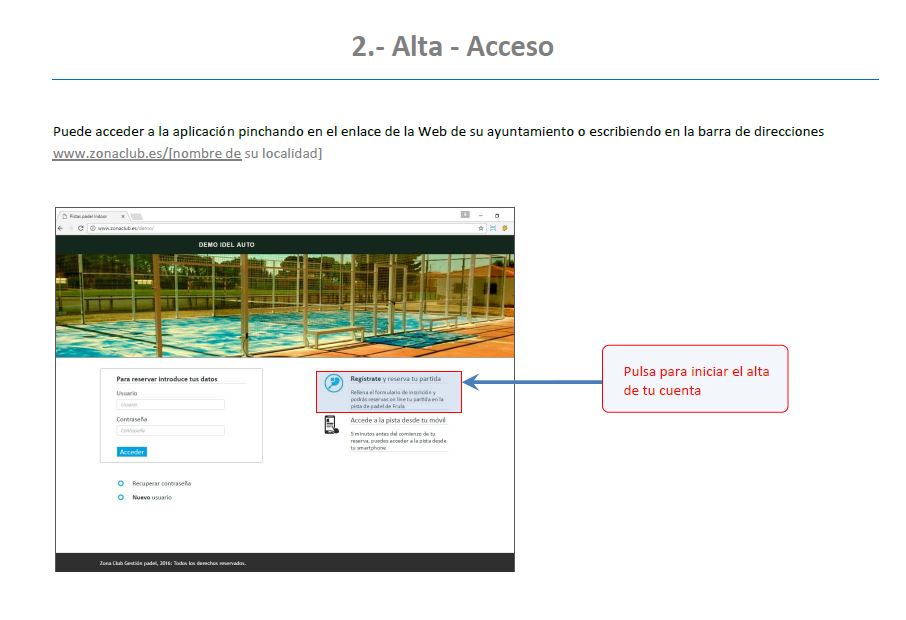The image size is (906, 620).
Task: Click the bookmark star in address bar
Action: coord(481,228)
